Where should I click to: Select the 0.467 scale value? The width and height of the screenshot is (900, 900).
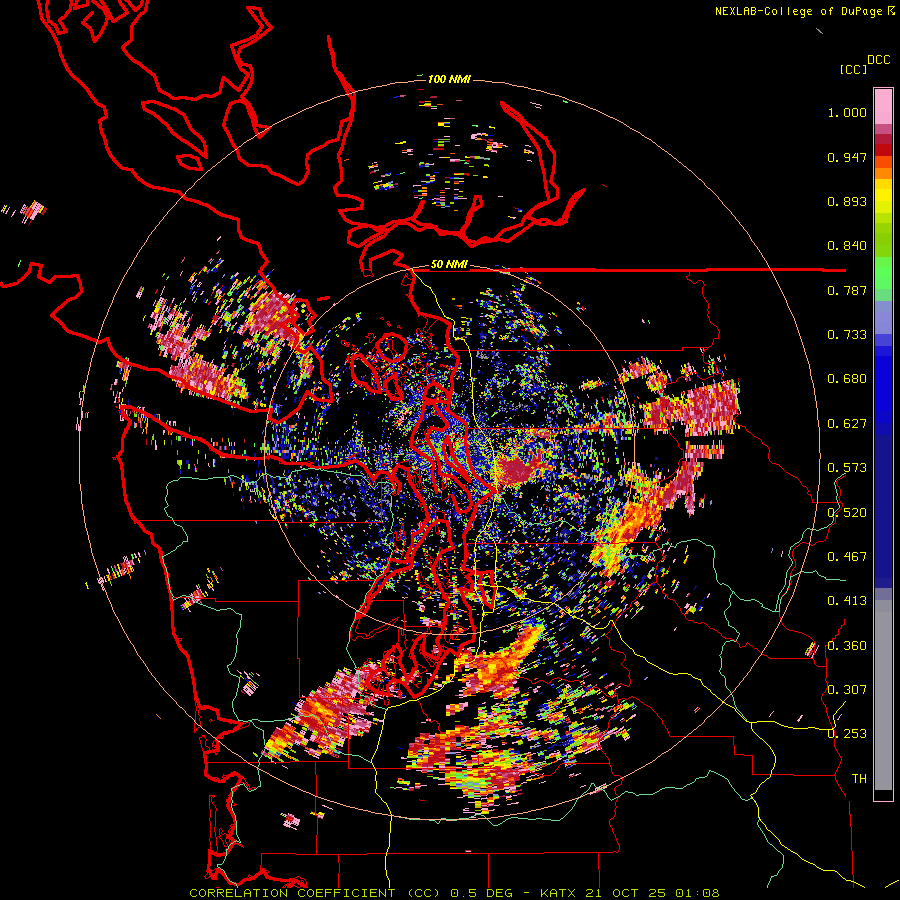pyautogui.click(x=847, y=556)
